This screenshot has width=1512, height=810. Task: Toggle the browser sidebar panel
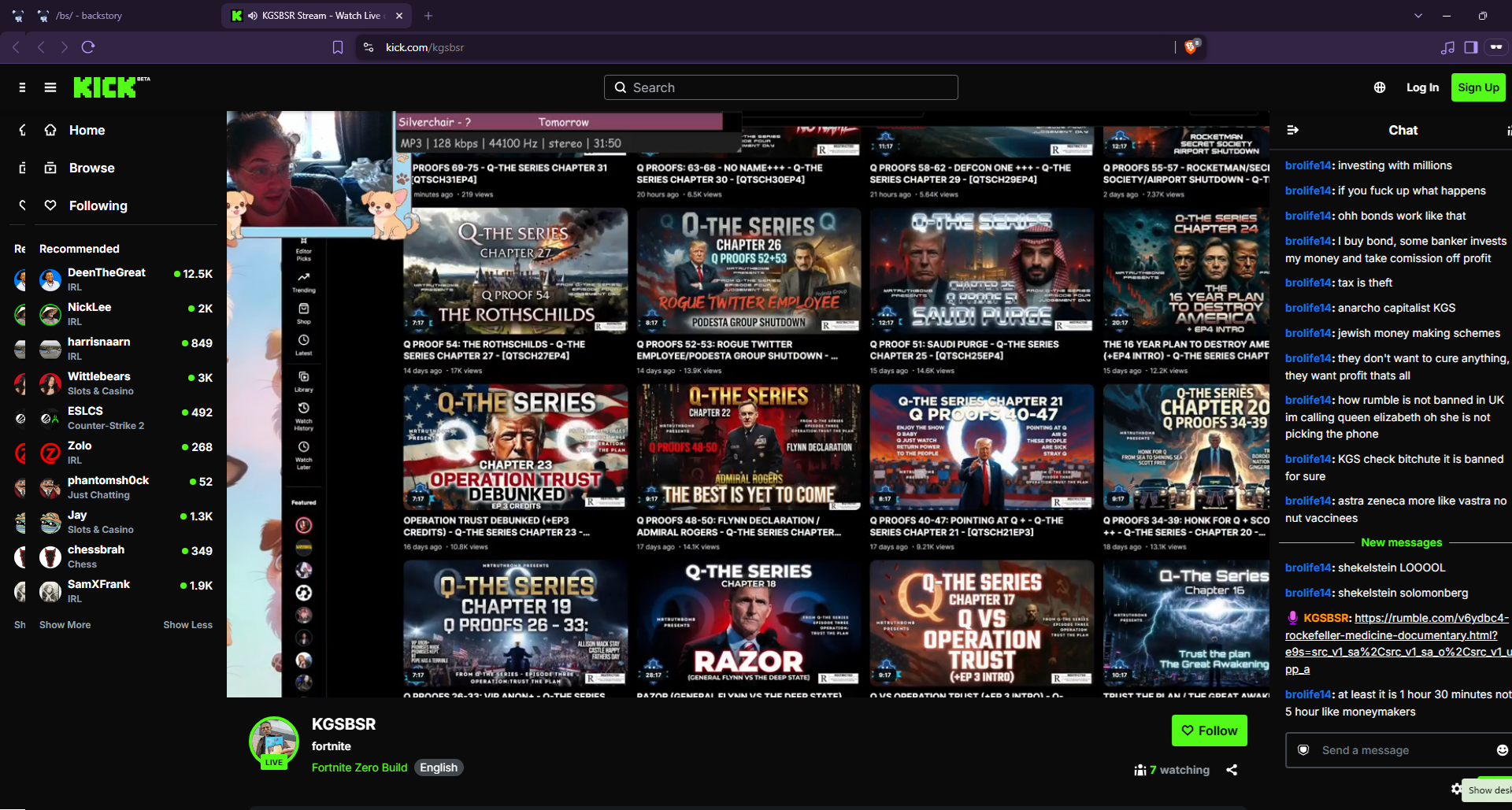[1471, 47]
